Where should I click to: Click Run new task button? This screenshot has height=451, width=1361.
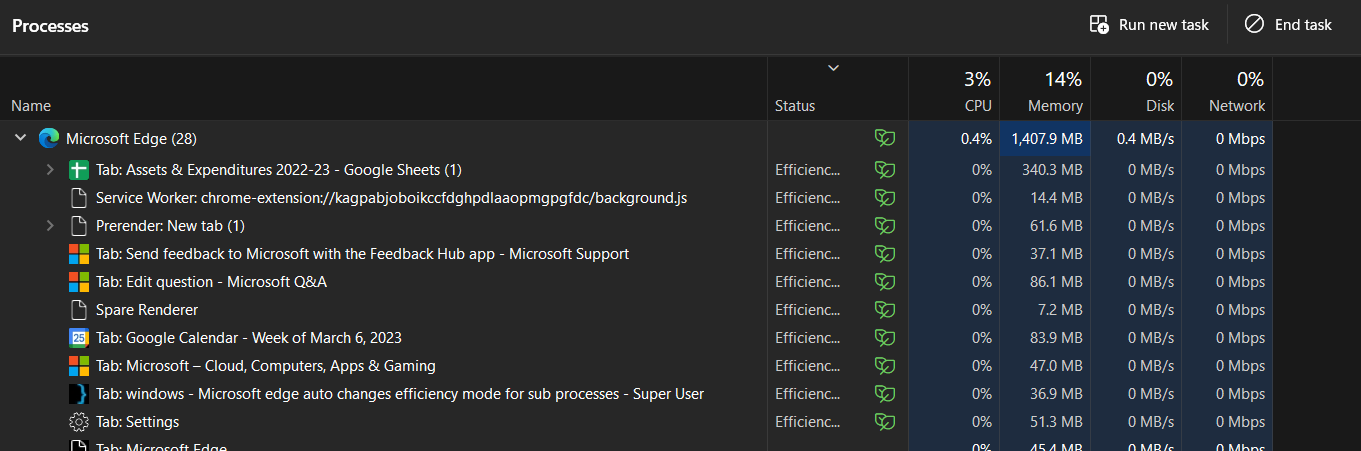point(1149,25)
